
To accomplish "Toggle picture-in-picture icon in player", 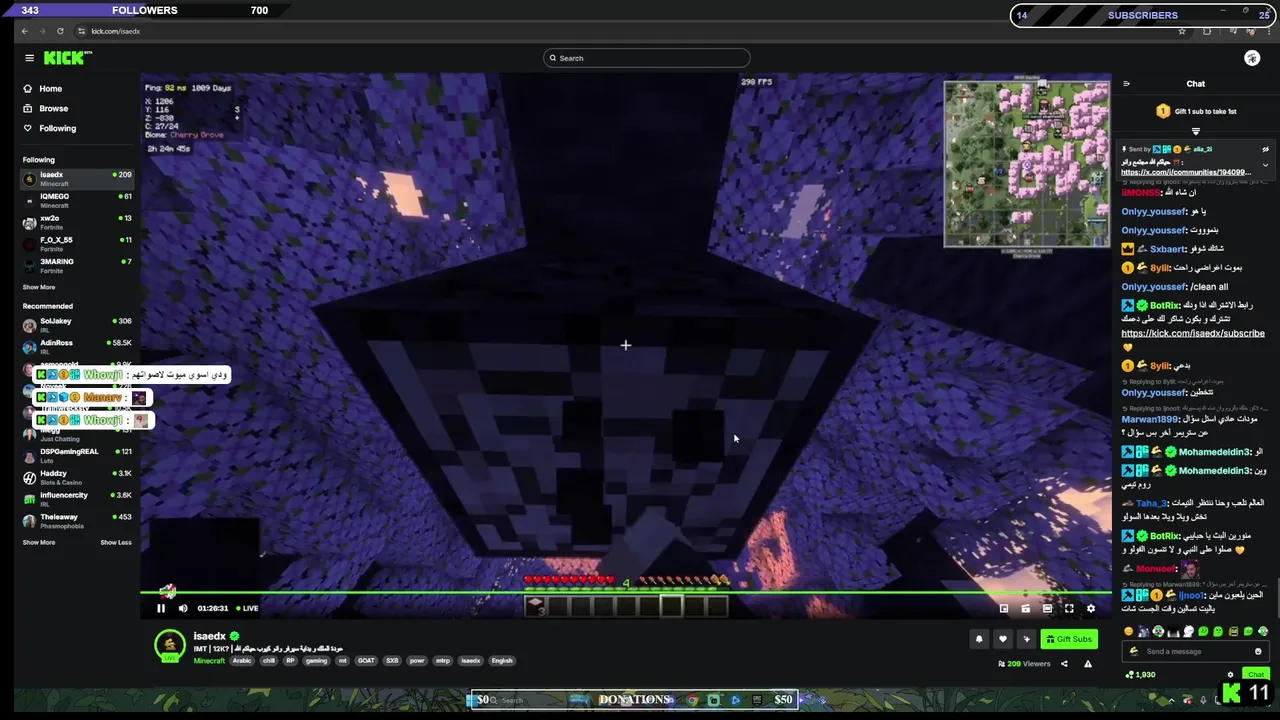I will tap(1025, 608).
